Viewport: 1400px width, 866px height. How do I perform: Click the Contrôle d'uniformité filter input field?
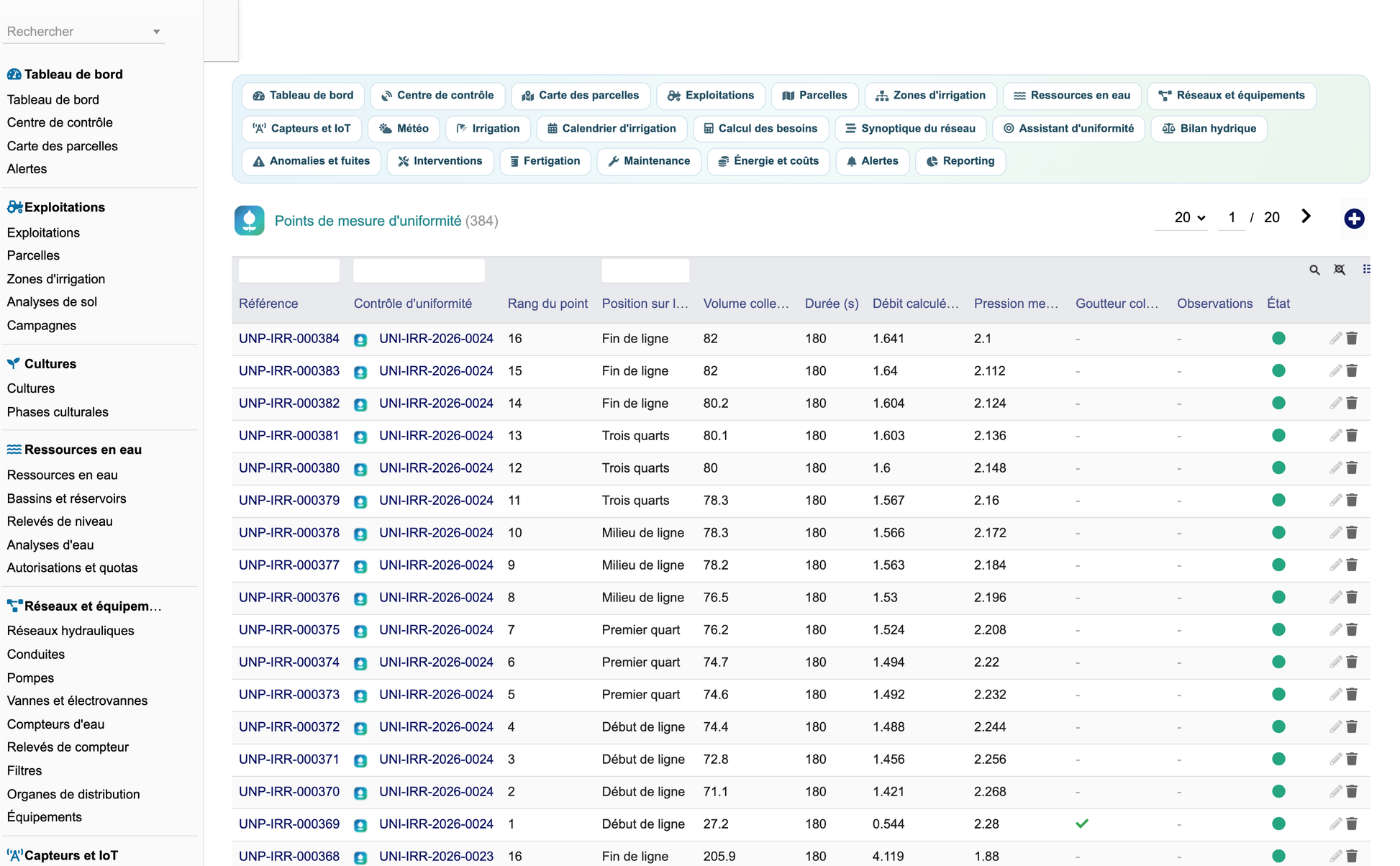pos(419,270)
